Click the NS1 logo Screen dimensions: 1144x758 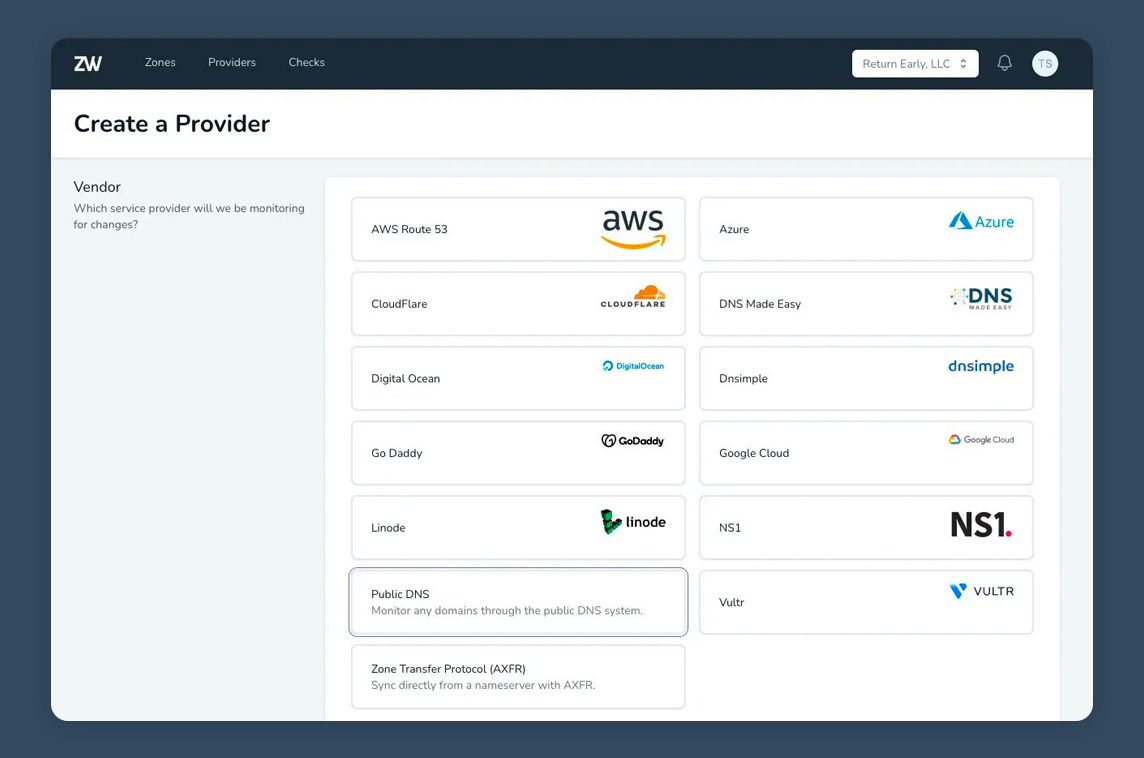pos(981,525)
